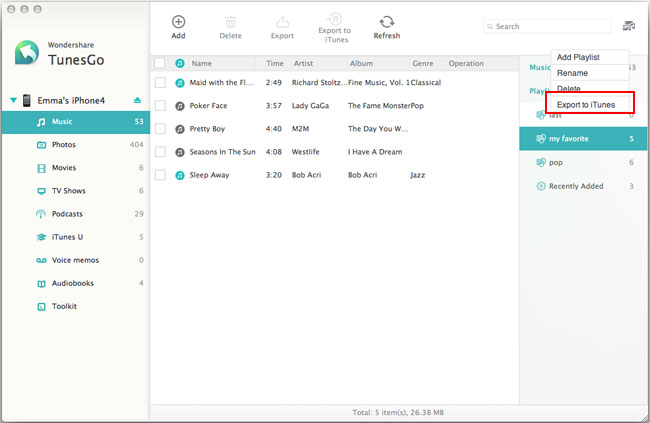650x423 pixels.
Task: Choose Export to iTunes from the context menu
Action: 590,105
